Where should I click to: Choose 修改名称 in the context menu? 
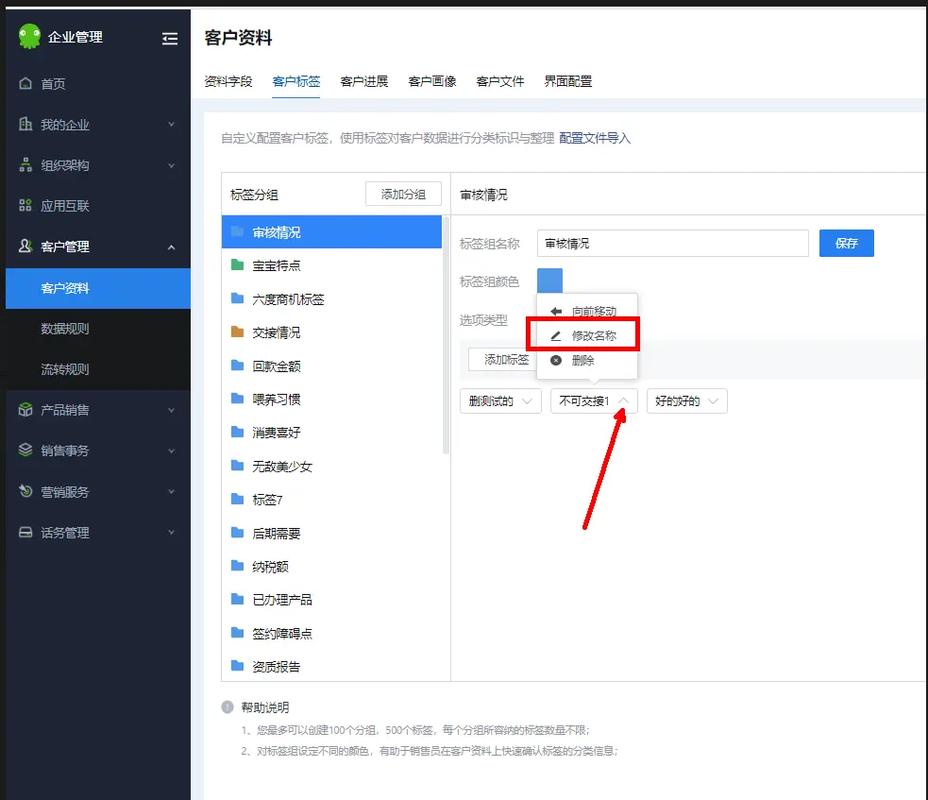click(x=587, y=334)
